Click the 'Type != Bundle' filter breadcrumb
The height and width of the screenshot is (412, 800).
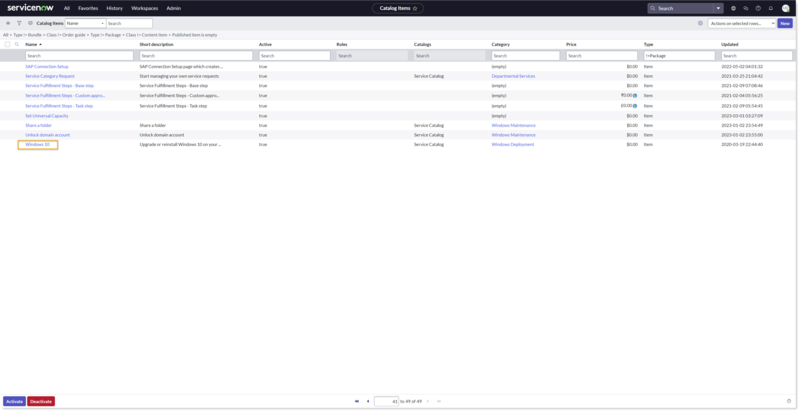tap(28, 35)
